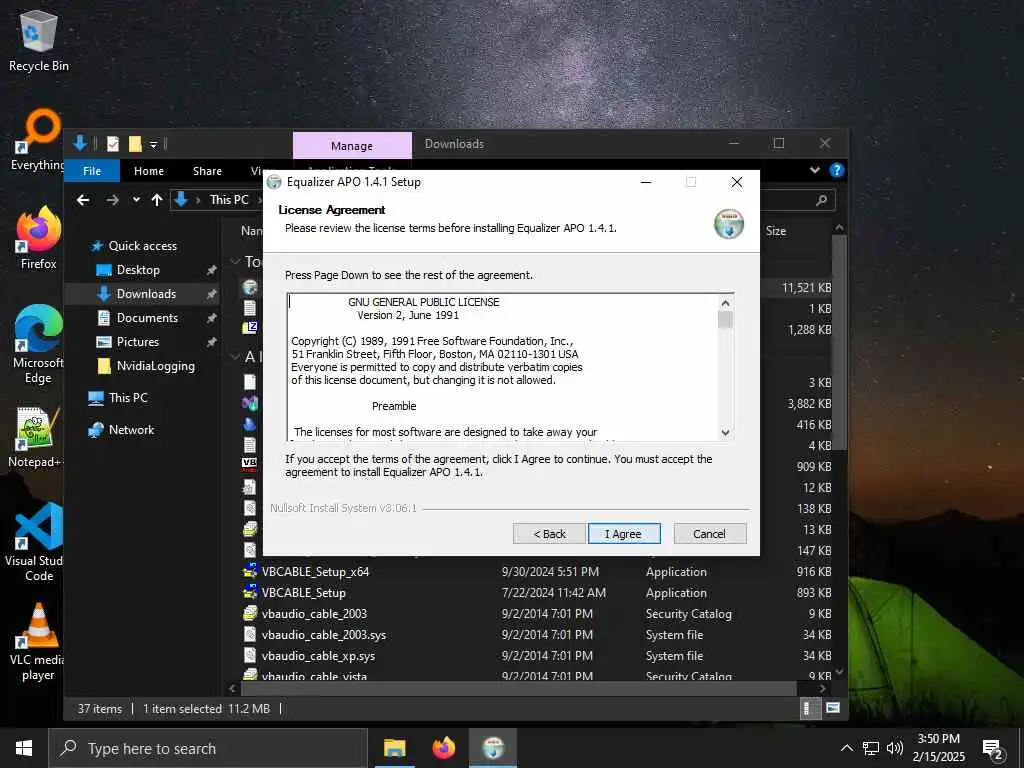Image resolution: width=1024 pixels, height=768 pixels.
Task: Select VLC media player desktop shortcut
Action: pos(39,642)
